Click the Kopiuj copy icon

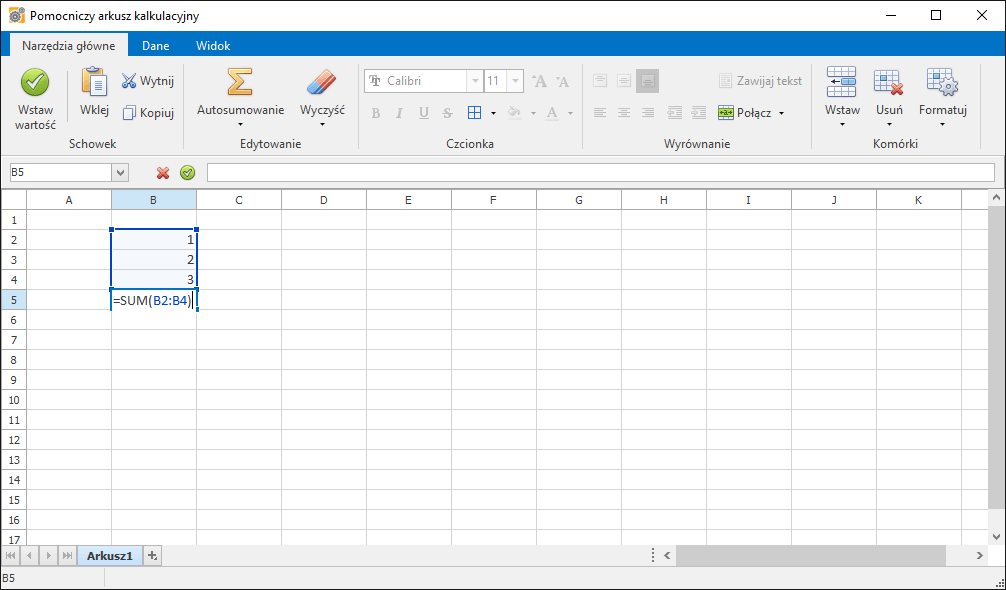129,113
